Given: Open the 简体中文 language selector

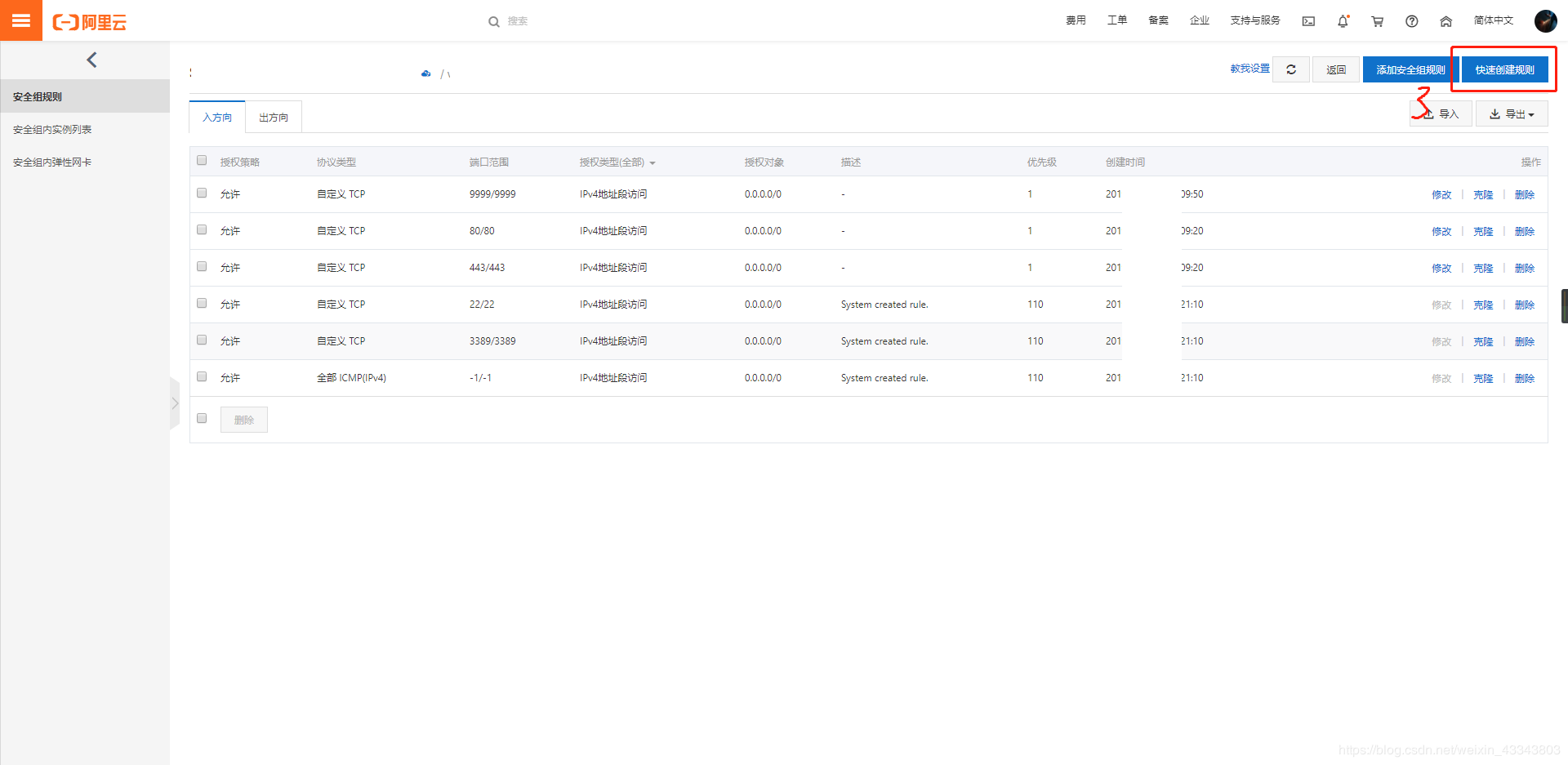Looking at the screenshot, I should (x=1493, y=20).
